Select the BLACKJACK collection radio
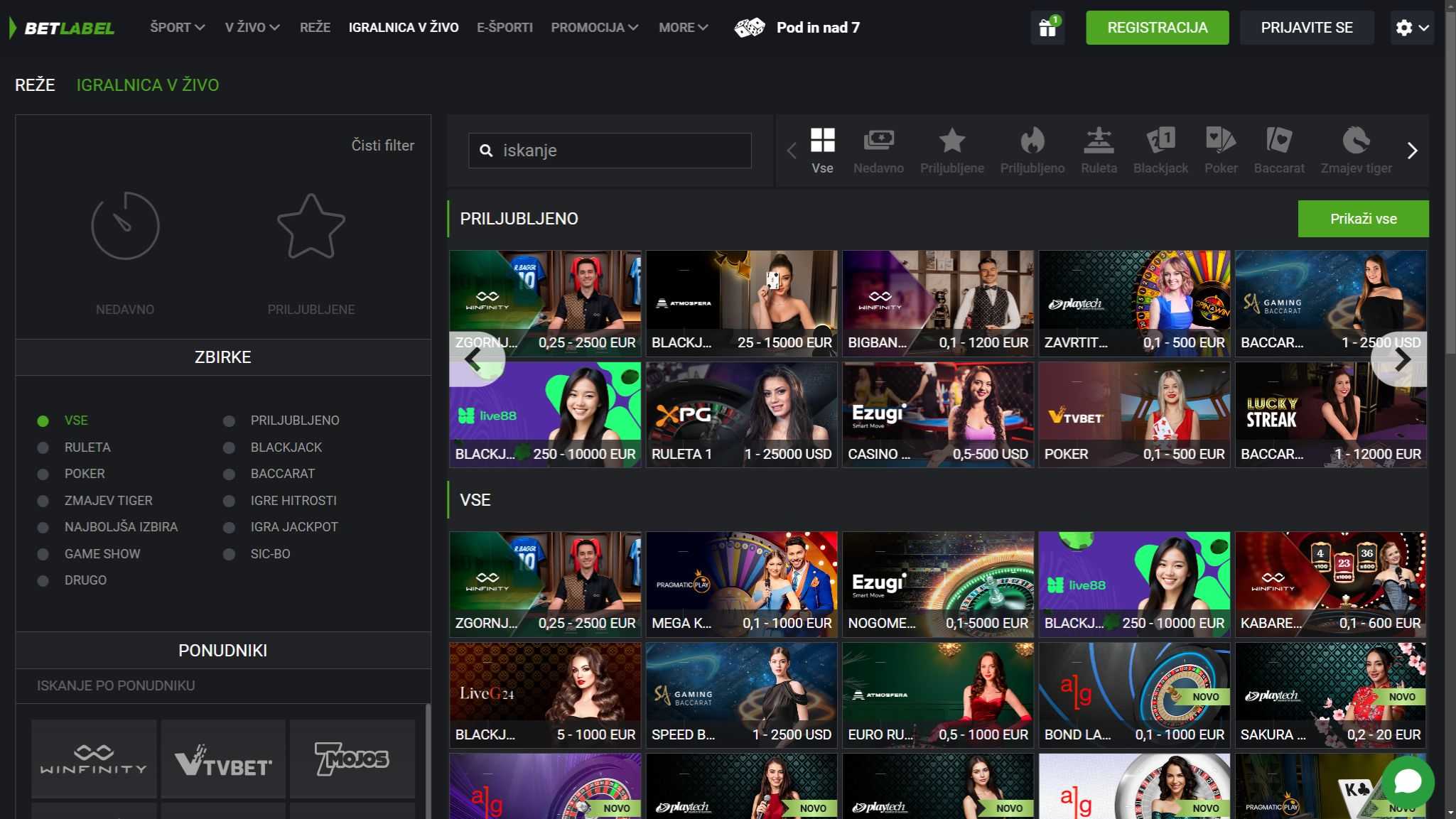 (x=229, y=448)
